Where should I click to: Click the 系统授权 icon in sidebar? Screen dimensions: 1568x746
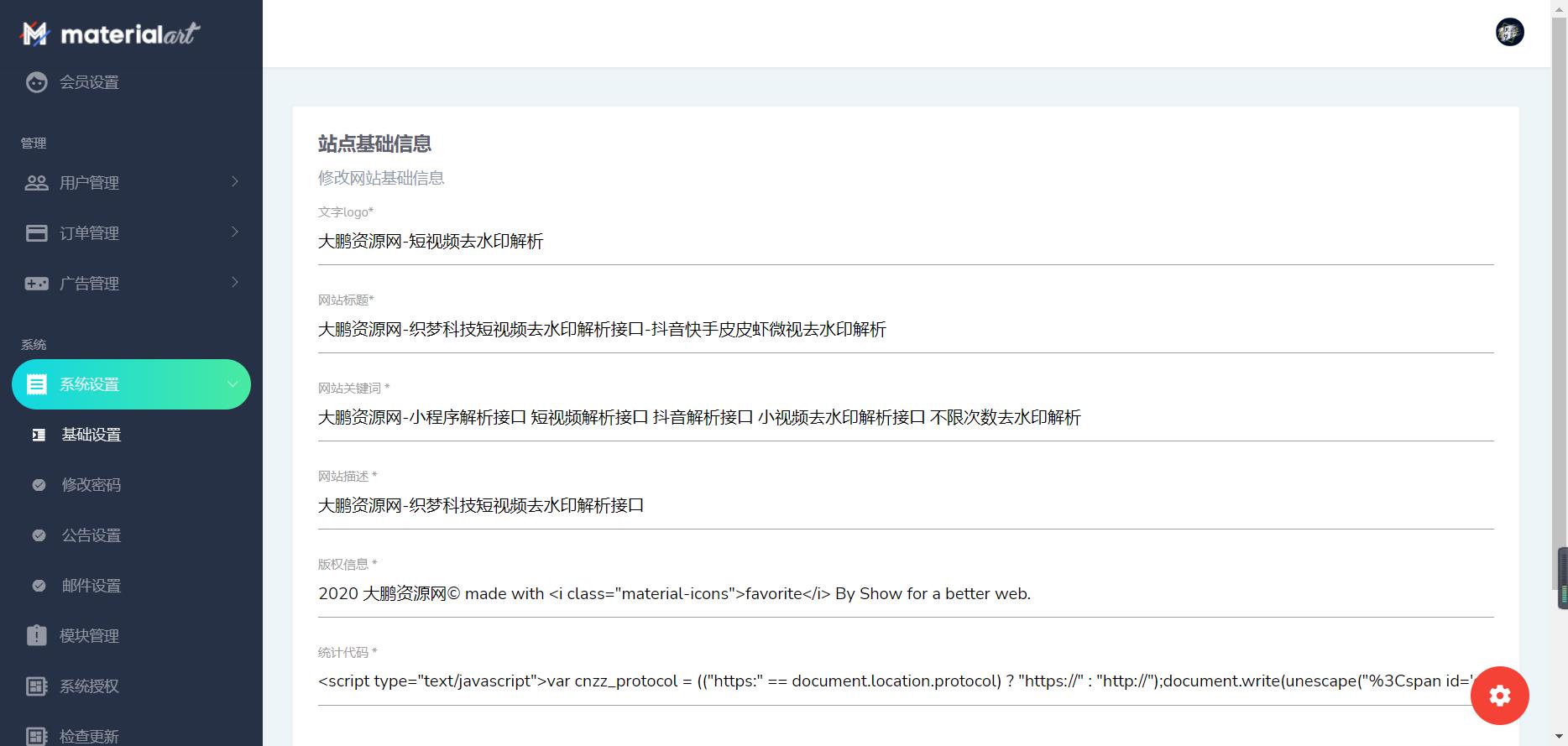point(36,686)
